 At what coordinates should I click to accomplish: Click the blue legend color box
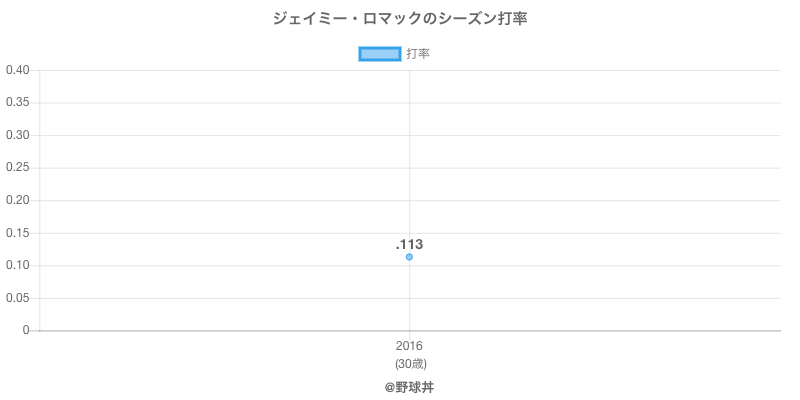point(379,54)
